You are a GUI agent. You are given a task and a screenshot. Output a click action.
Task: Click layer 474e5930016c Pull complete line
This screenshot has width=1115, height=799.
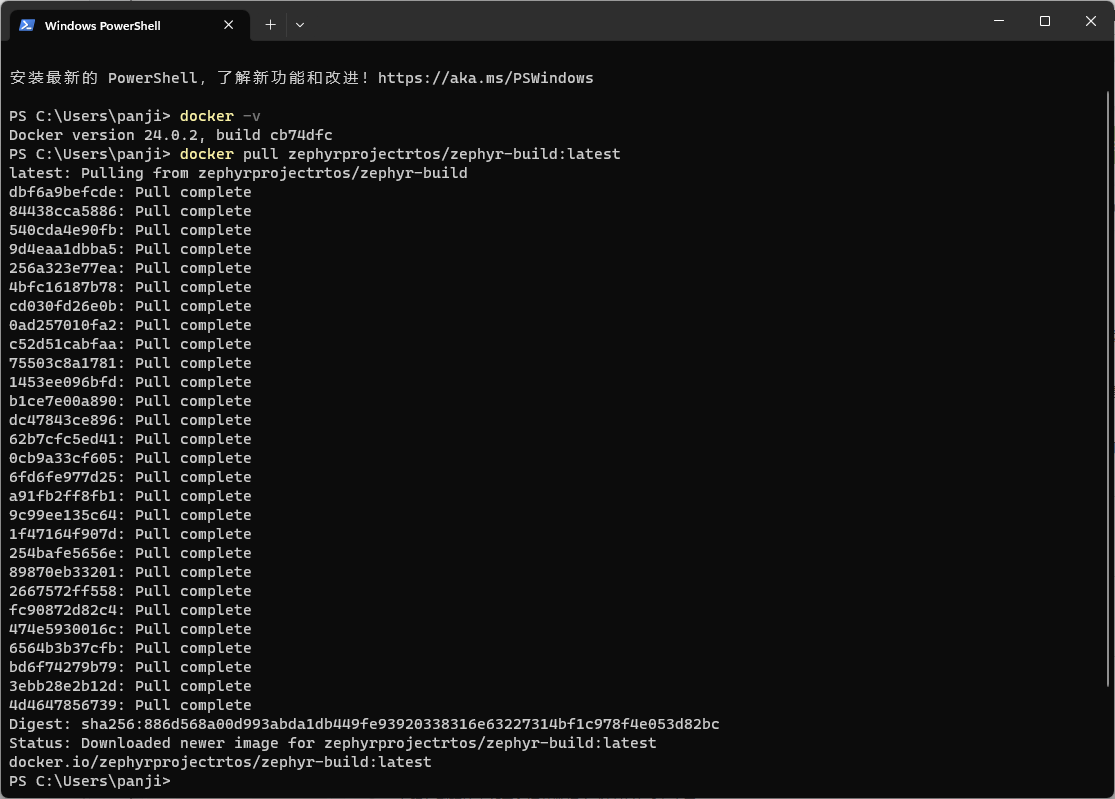coord(130,630)
